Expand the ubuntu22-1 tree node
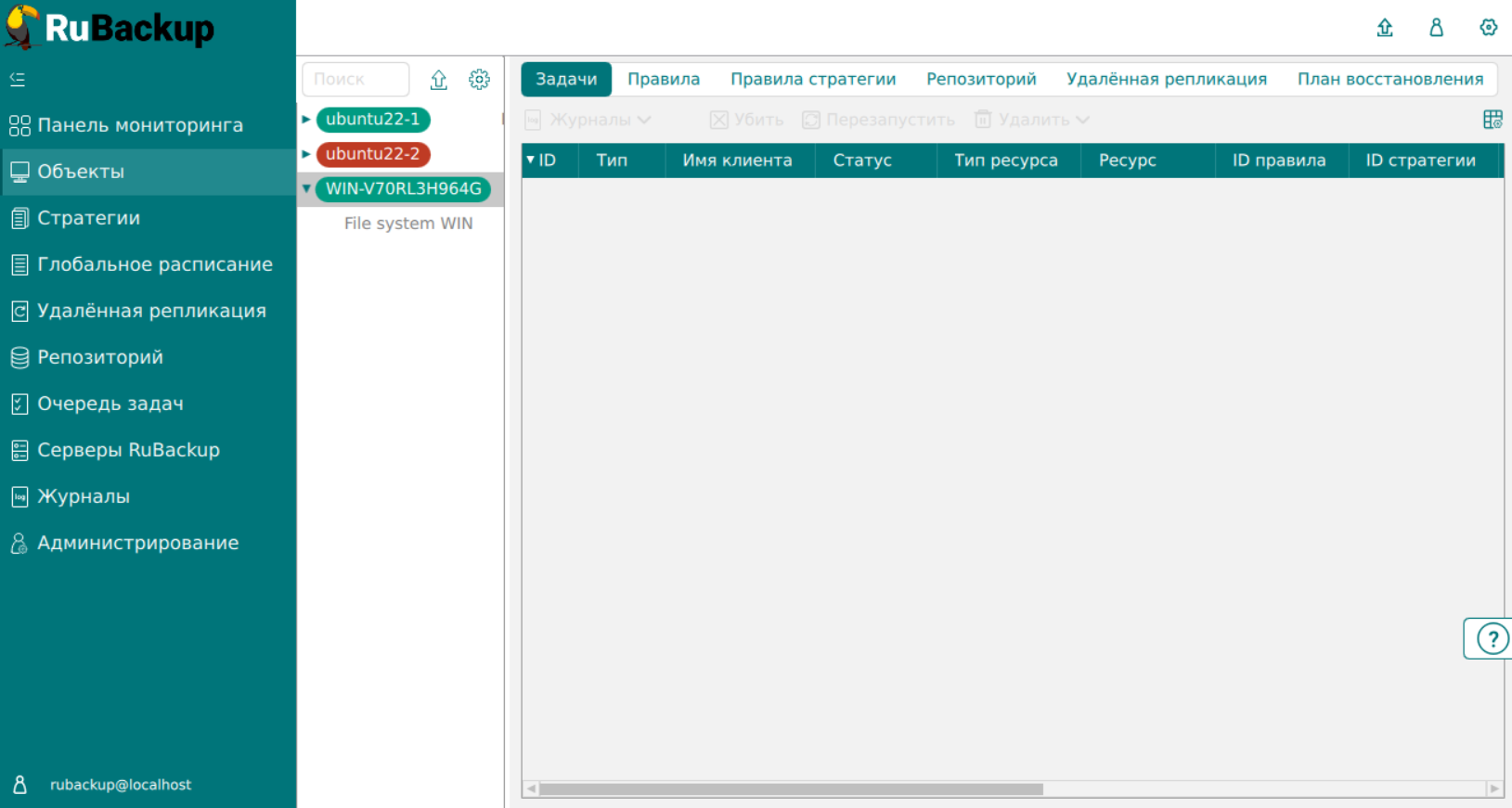The width and height of the screenshot is (1512, 808). coord(306,120)
